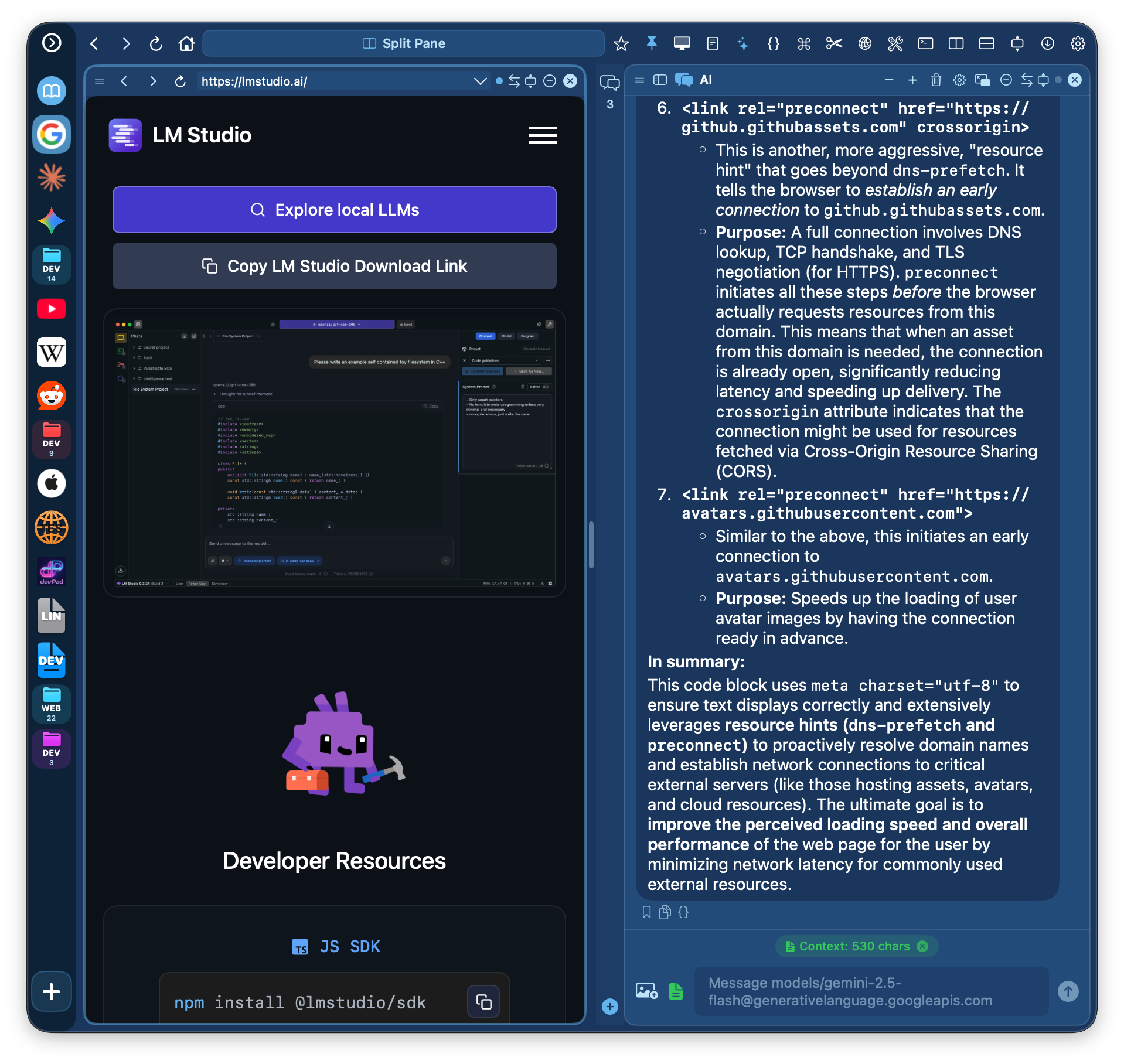Switch to the AI chat tab
This screenshot has width=1124, height=1064.
coord(683,80)
